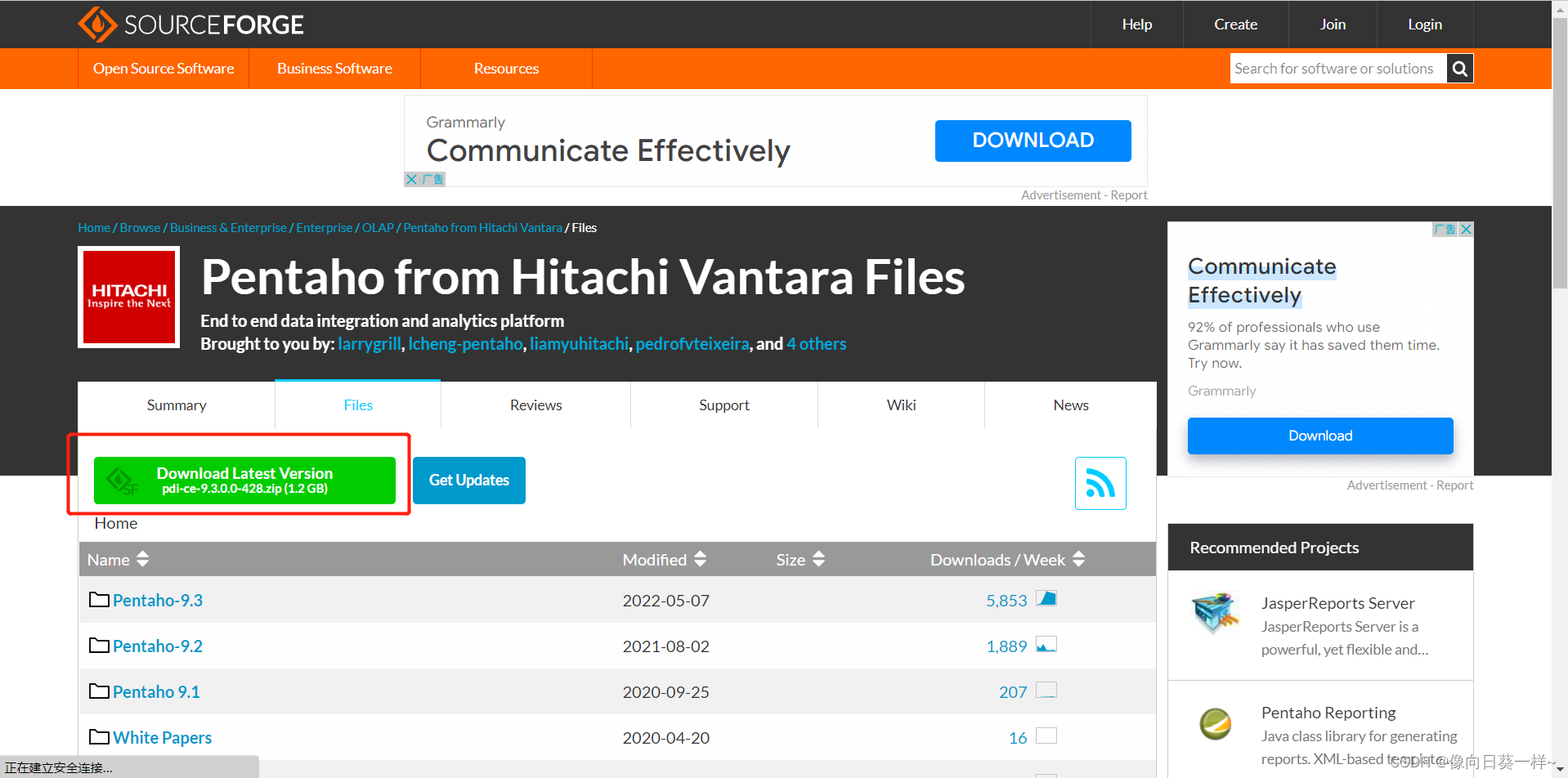
Task: Open JasperReports Server recommended project
Action: tap(1337, 603)
